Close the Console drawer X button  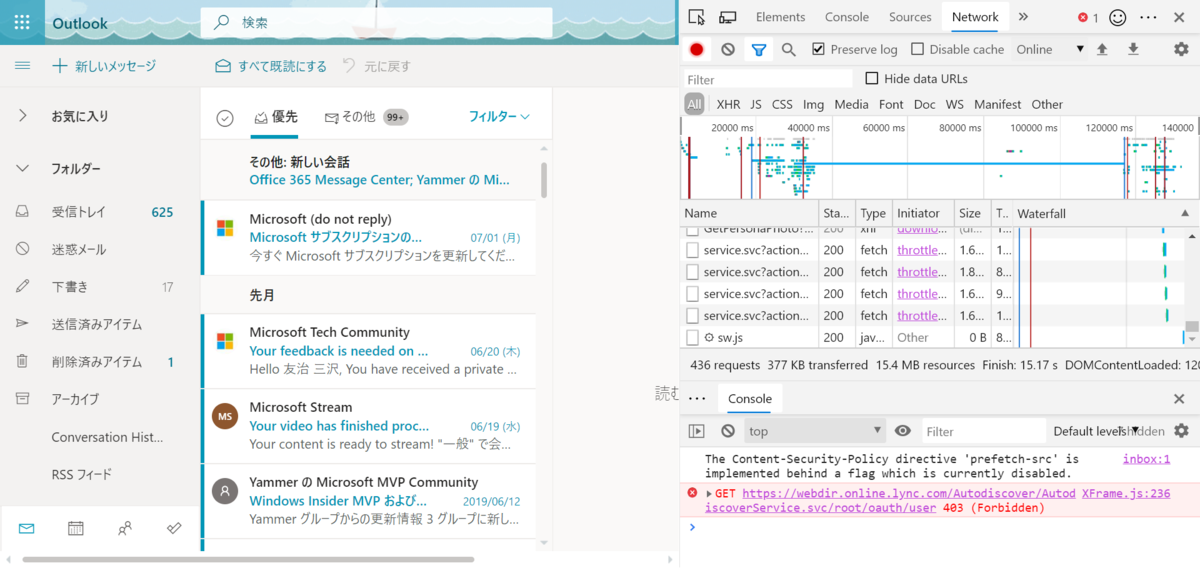[1179, 399]
